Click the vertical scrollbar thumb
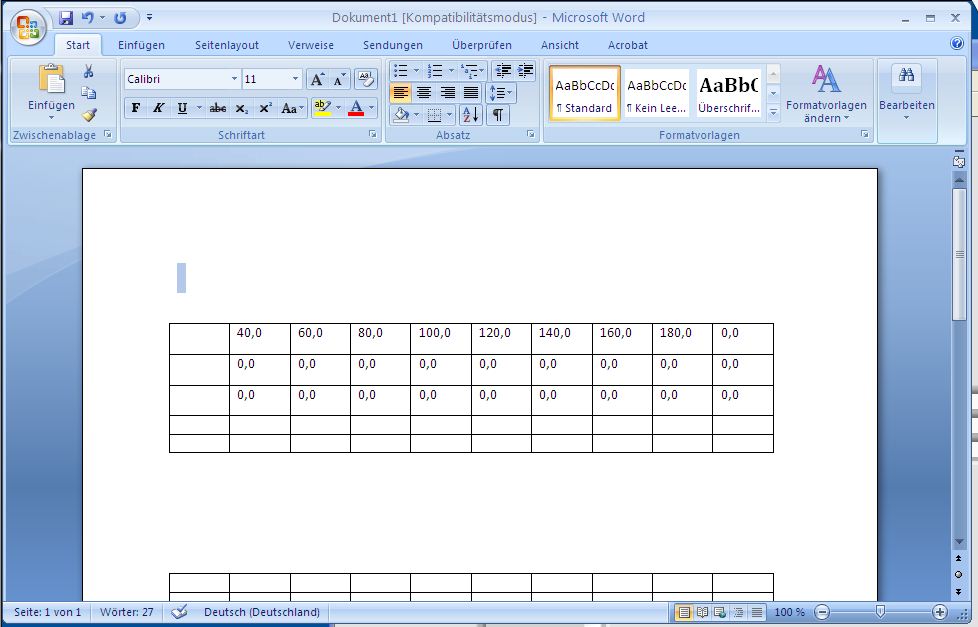The image size is (978, 627). click(x=959, y=255)
